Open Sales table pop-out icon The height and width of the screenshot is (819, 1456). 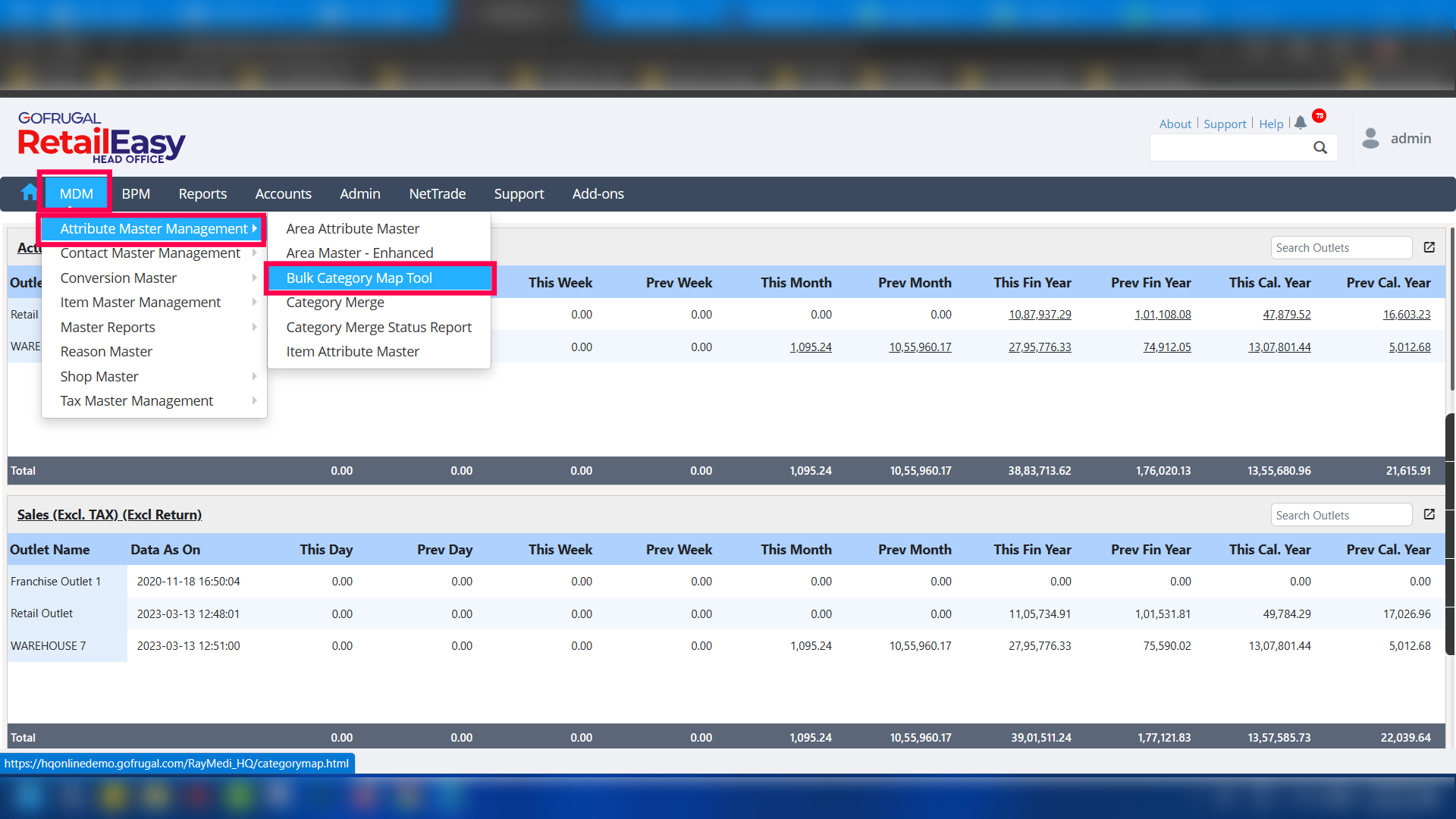[1429, 514]
